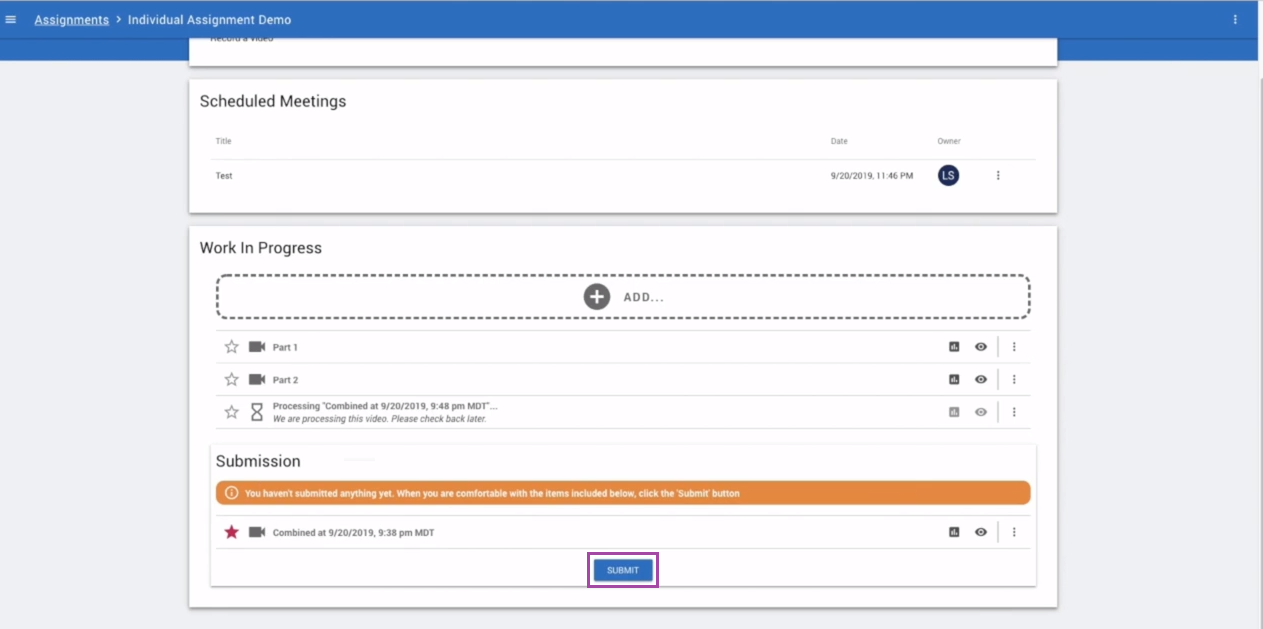This screenshot has width=1263, height=629.
Task: Click the Test meeting title
Action: pyautogui.click(x=224, y=176)
